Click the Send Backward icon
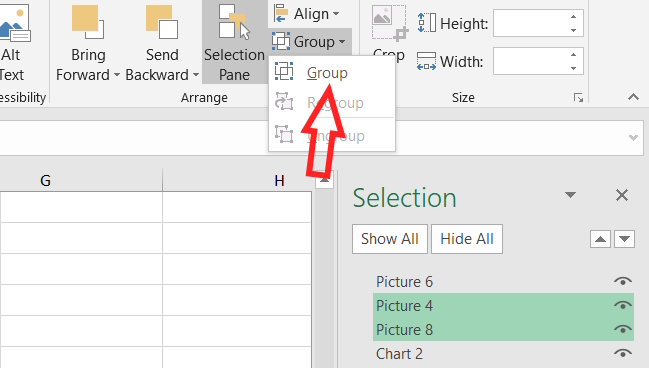Screen dimensions: 649x368 (x=162, y=21)
